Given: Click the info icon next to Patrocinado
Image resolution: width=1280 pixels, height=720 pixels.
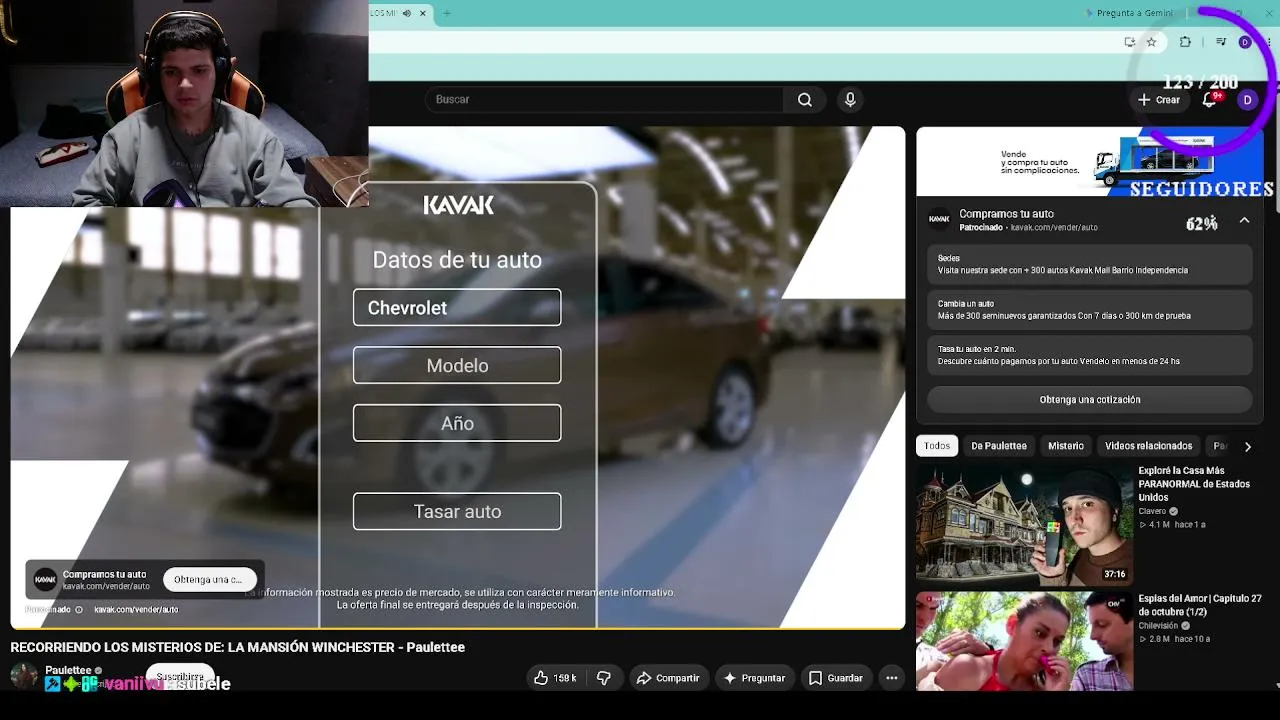Looking at the screenshot, I should (x=78, y=609).
